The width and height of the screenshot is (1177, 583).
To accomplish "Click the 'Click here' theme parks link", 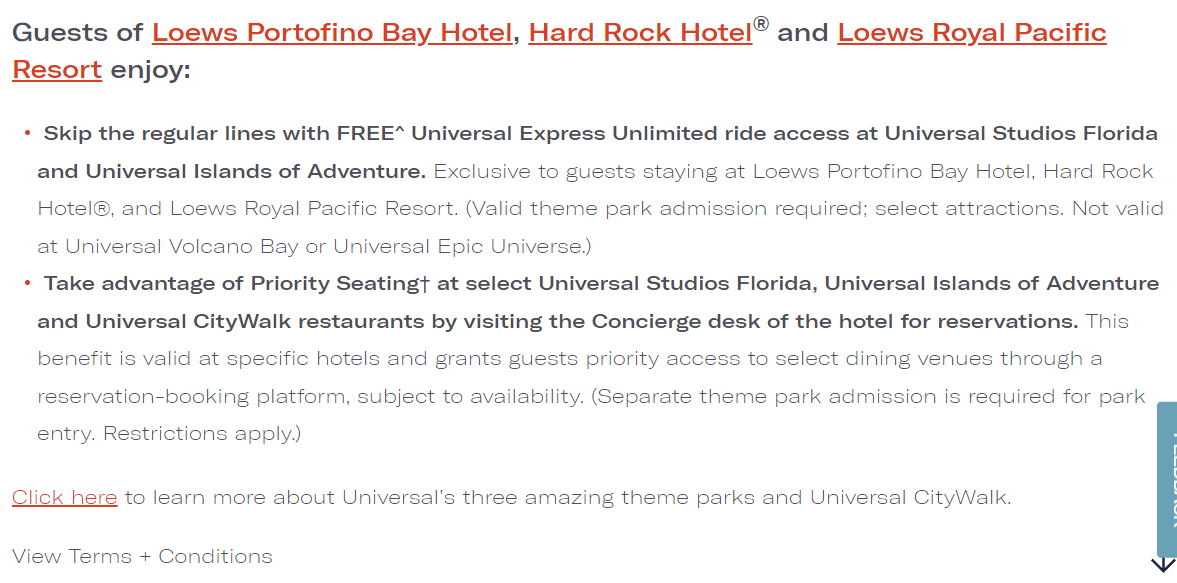I will coord(64,497).
